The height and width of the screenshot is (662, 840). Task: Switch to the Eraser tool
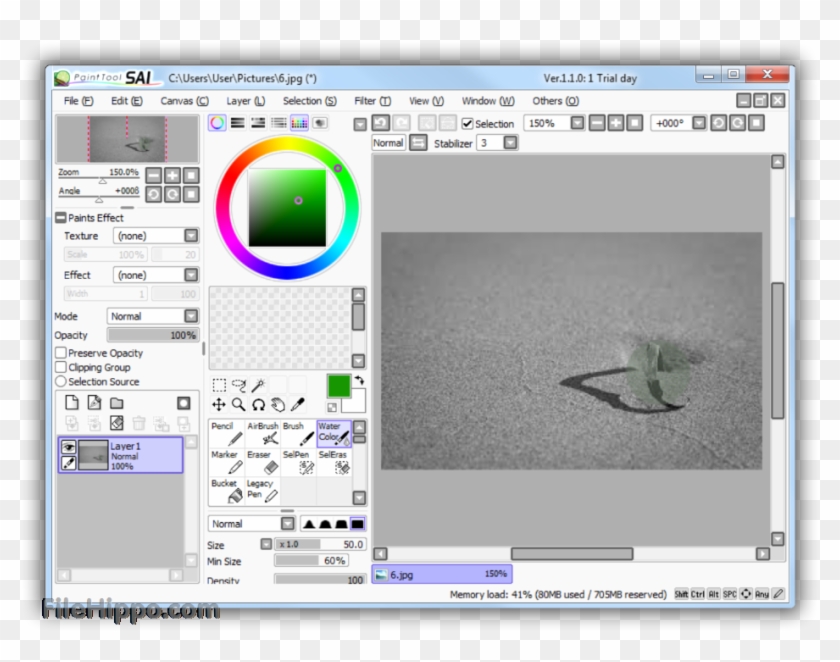point(262,462)
